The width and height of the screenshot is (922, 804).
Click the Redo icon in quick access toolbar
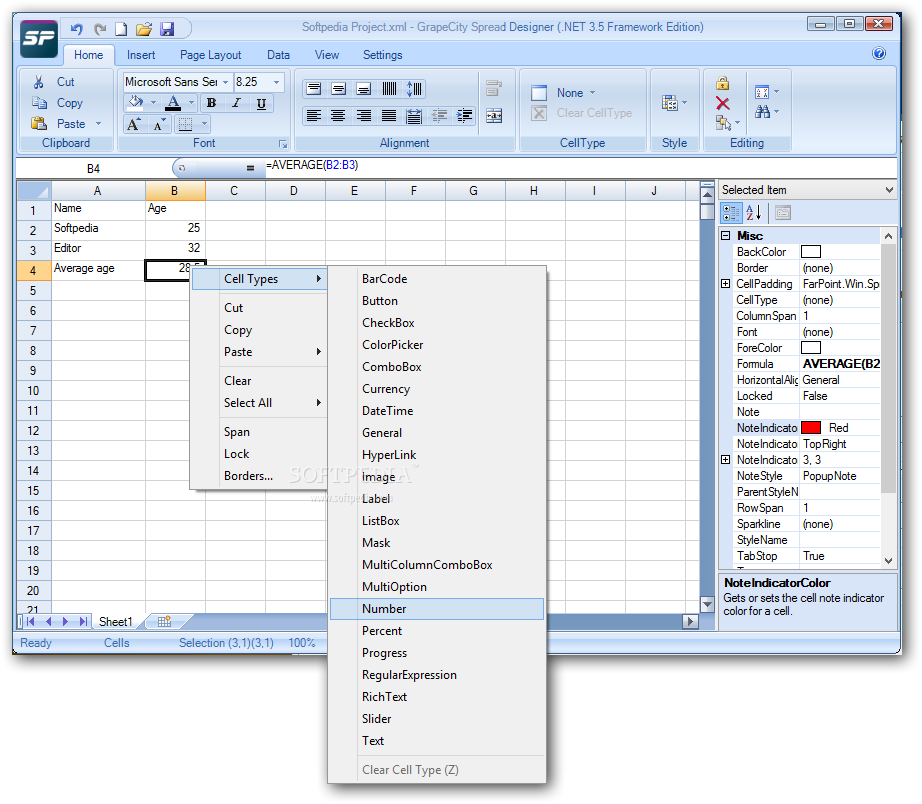pos(100,28)
